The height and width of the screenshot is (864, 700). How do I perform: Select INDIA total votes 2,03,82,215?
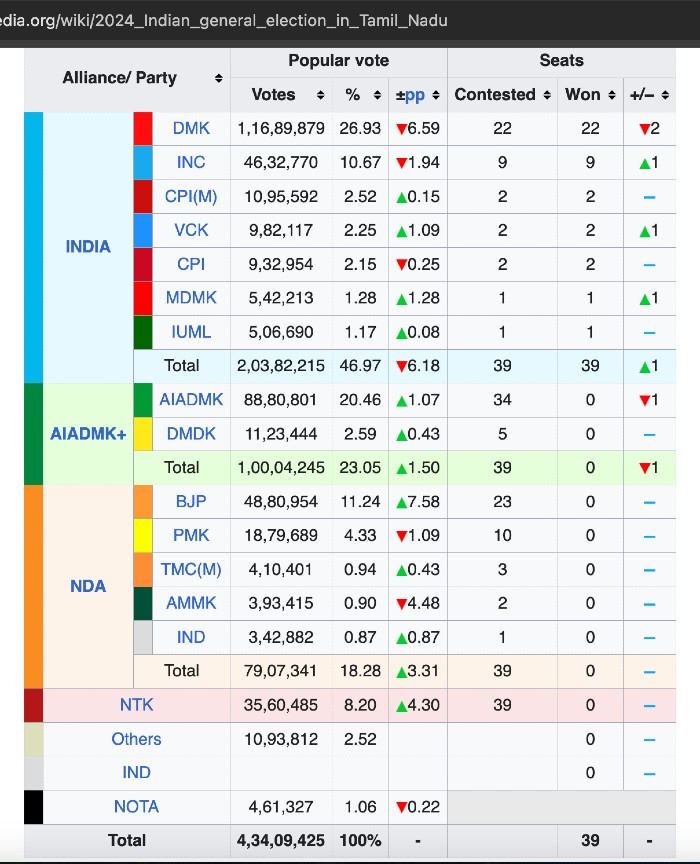(x=281, y=366)
